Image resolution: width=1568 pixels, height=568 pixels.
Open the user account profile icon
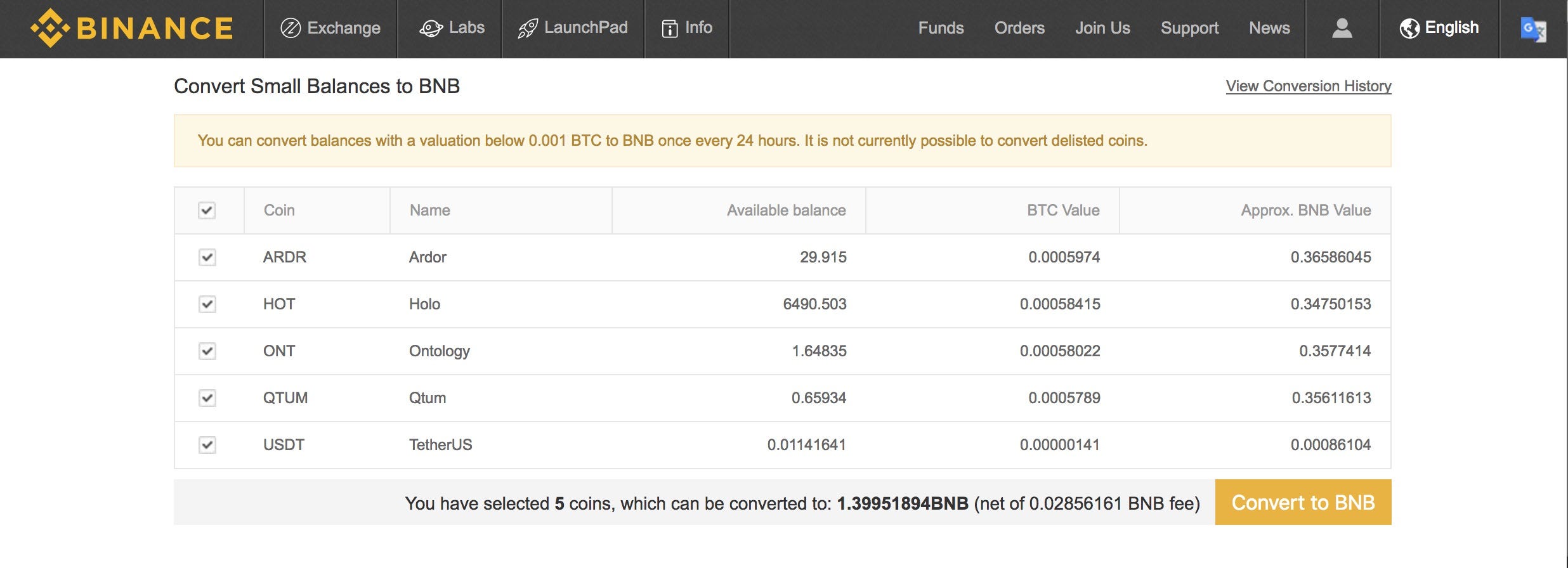(1342, 28)
